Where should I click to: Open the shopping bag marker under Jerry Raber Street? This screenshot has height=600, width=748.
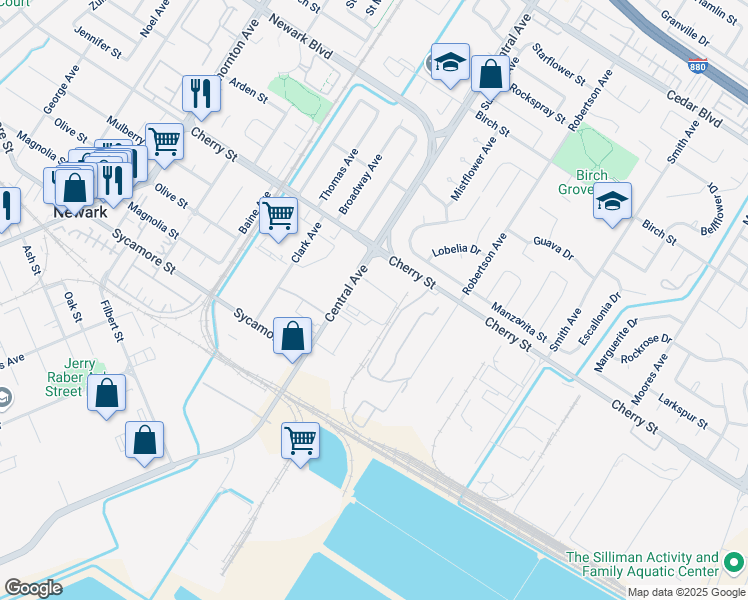106,395
